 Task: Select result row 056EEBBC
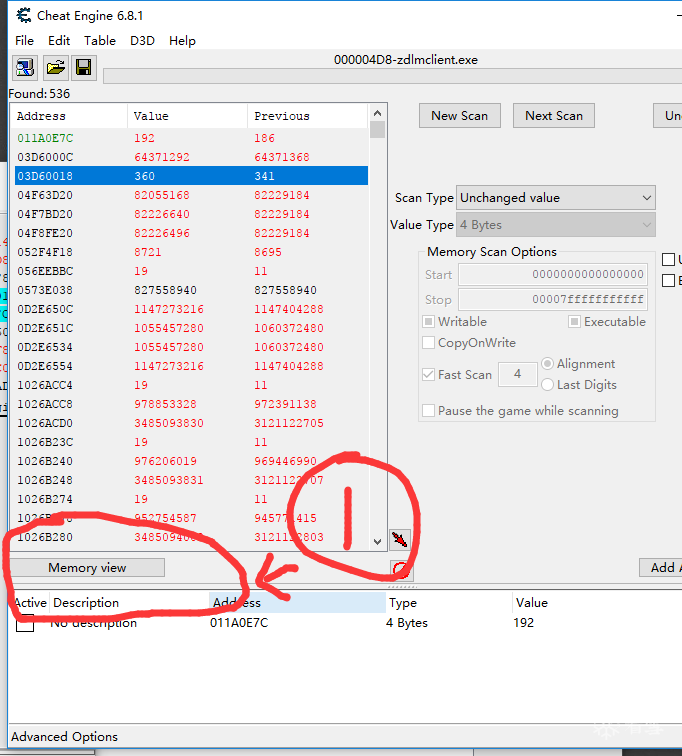[191, 271]
